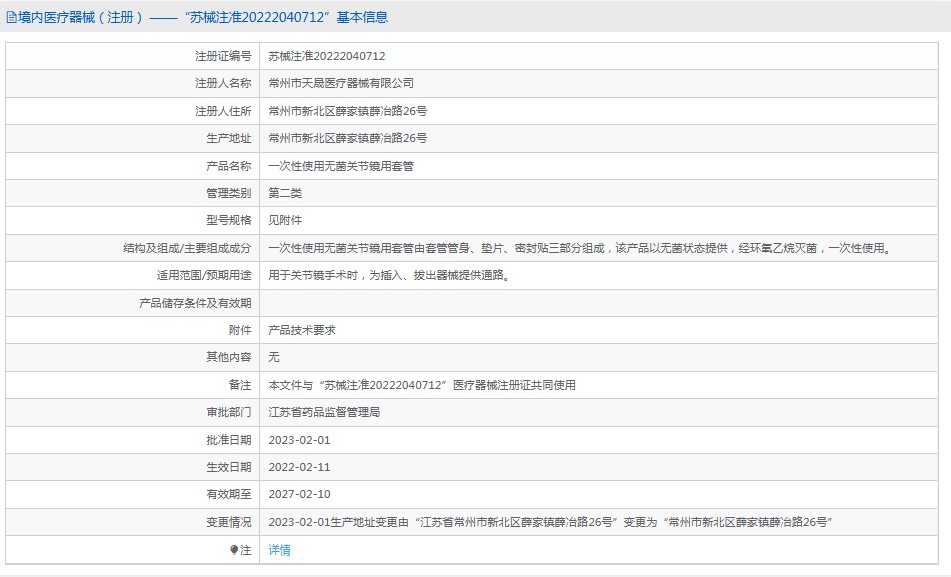Click the 备注 remark text 本文件与
Image resolution: width=951 pixels, height=577 pixels.
click(x=422, y=385)
